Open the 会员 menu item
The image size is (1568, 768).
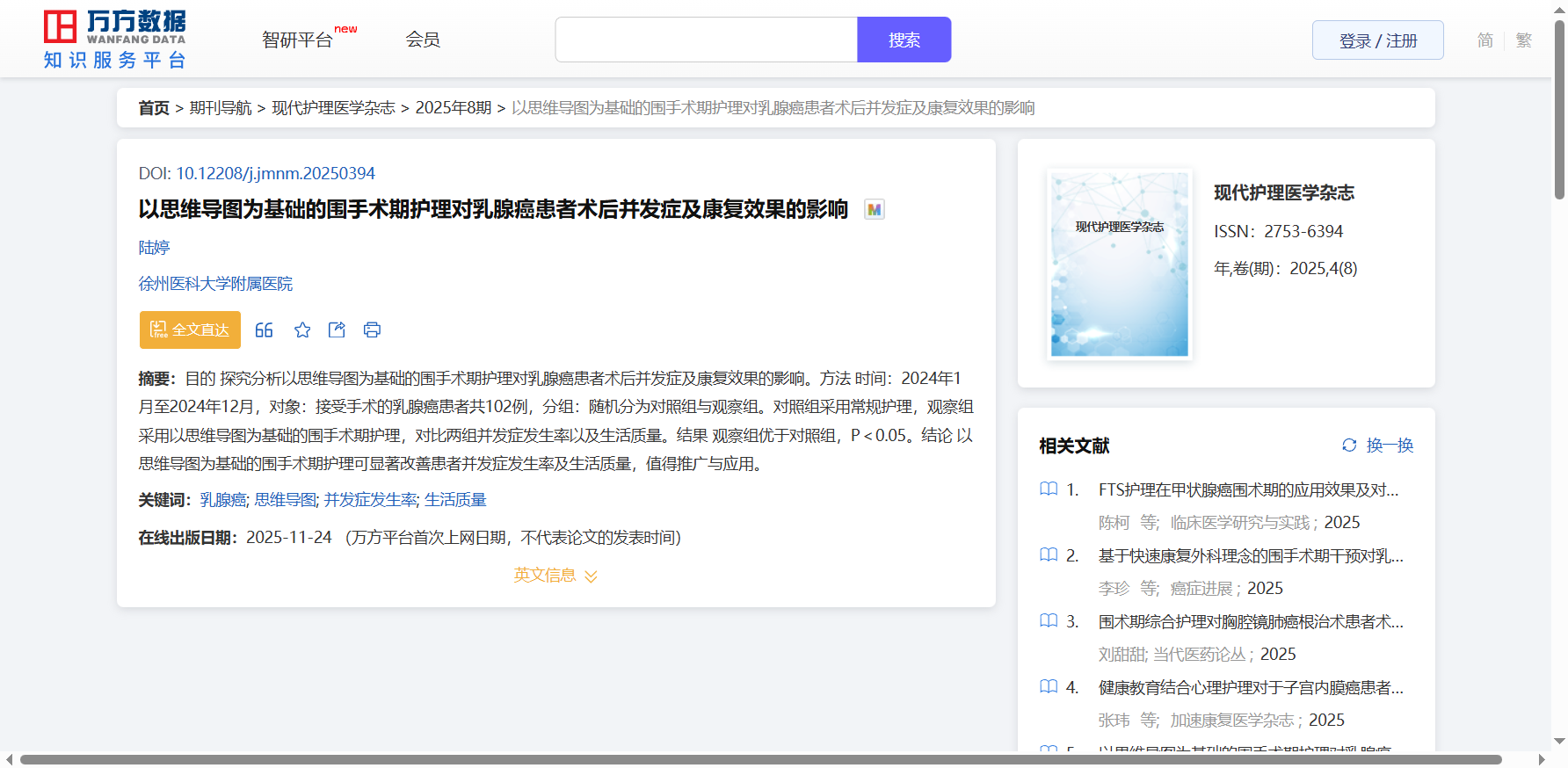click(x=423, y=40)
